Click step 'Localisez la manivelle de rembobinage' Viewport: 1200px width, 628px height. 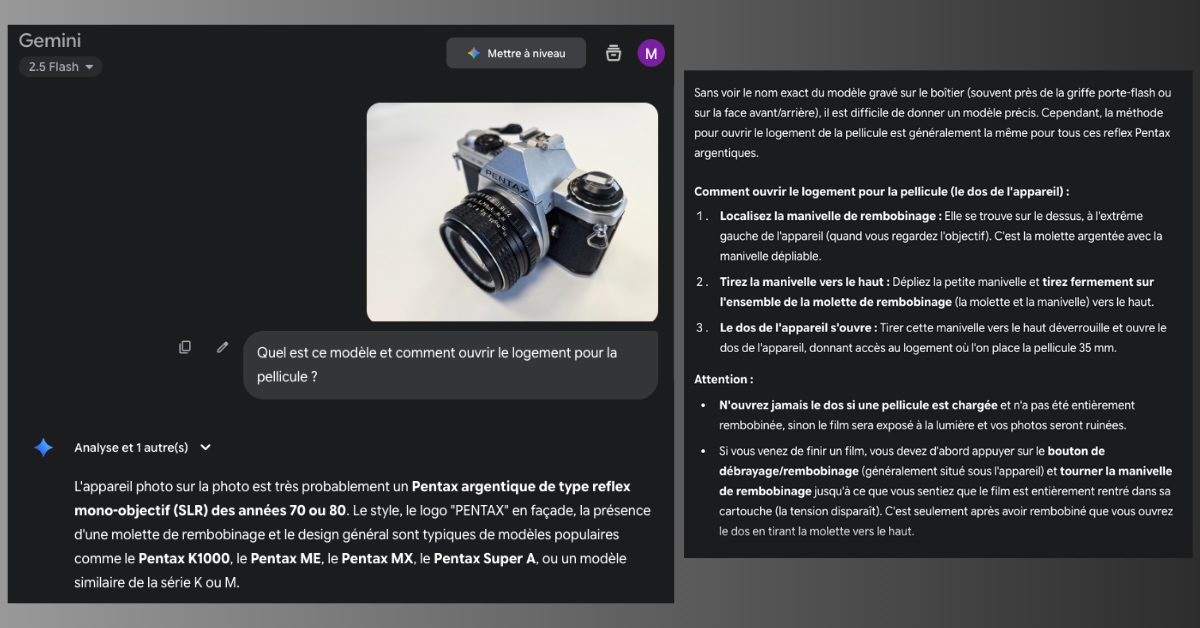coord(830,215)
